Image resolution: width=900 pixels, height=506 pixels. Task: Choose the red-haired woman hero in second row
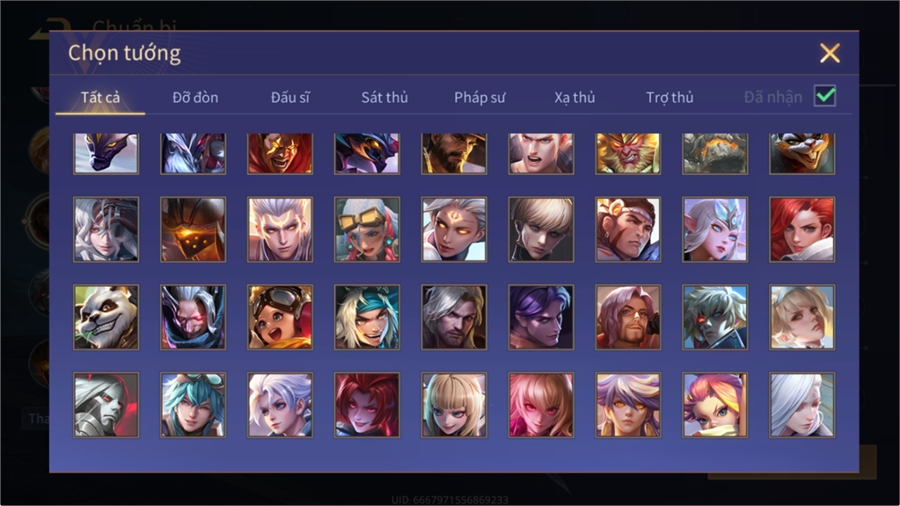[x=802, y=229]
